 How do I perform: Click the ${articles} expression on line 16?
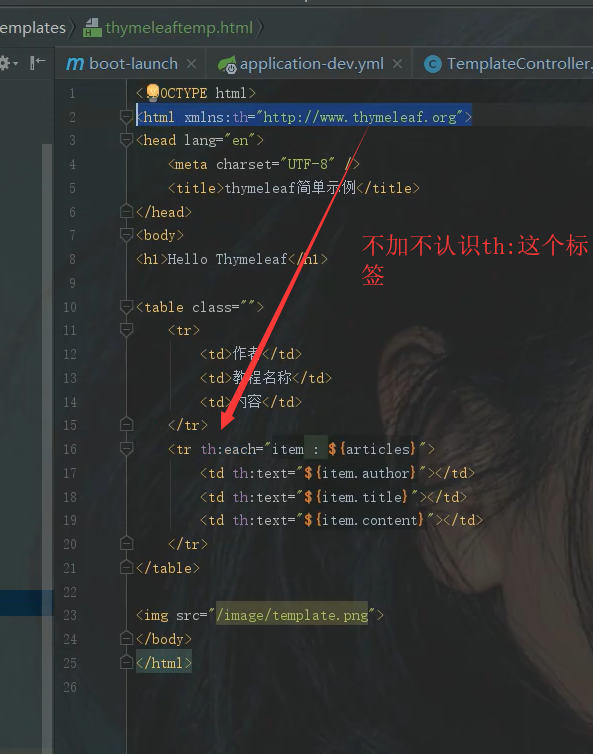tap(371, 449)
